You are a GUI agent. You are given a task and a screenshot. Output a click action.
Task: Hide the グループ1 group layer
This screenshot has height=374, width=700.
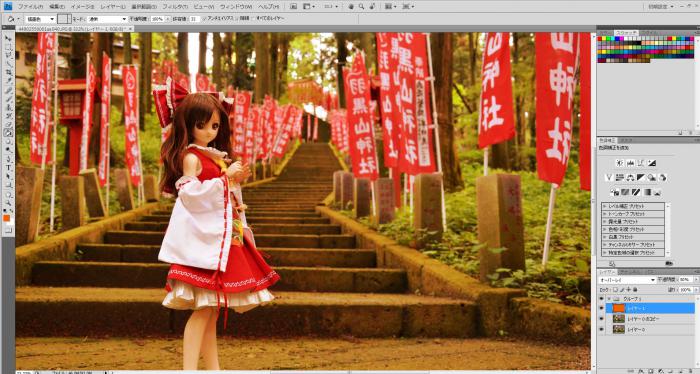601,299
